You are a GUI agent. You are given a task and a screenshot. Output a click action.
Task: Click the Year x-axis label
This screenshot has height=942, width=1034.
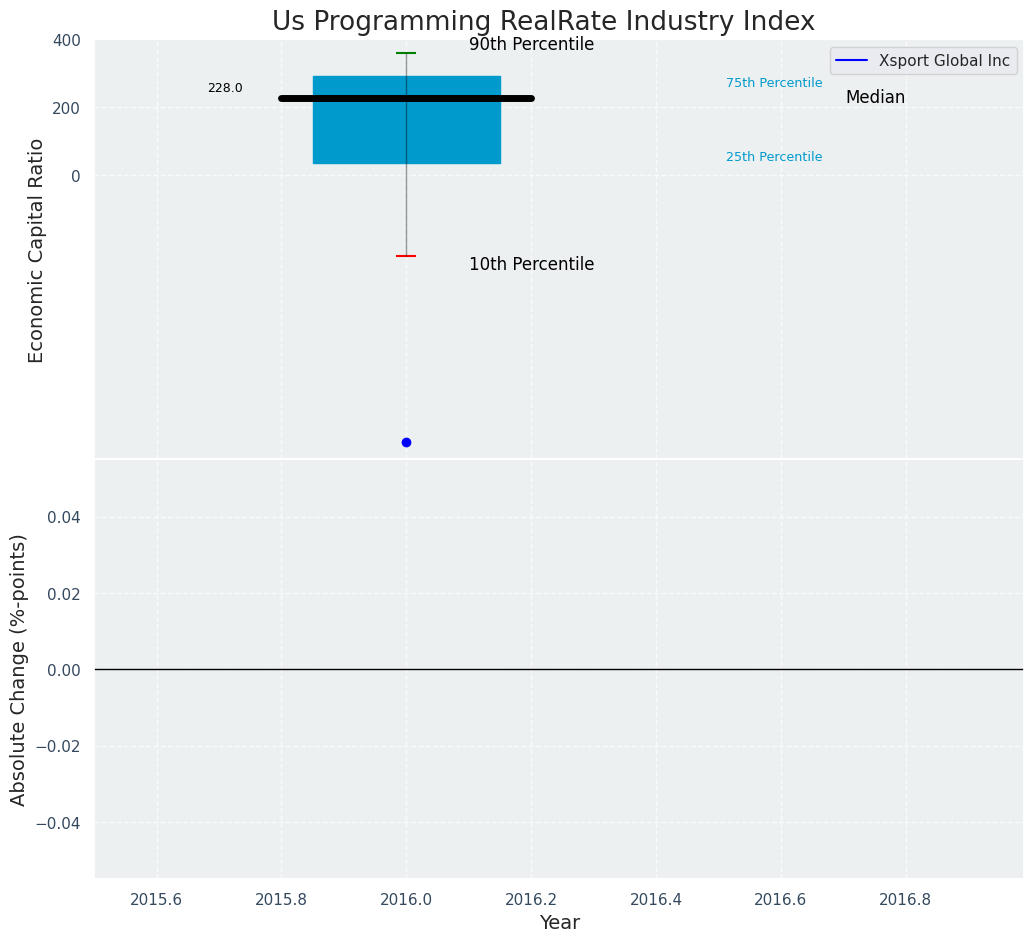coord(559,923)
